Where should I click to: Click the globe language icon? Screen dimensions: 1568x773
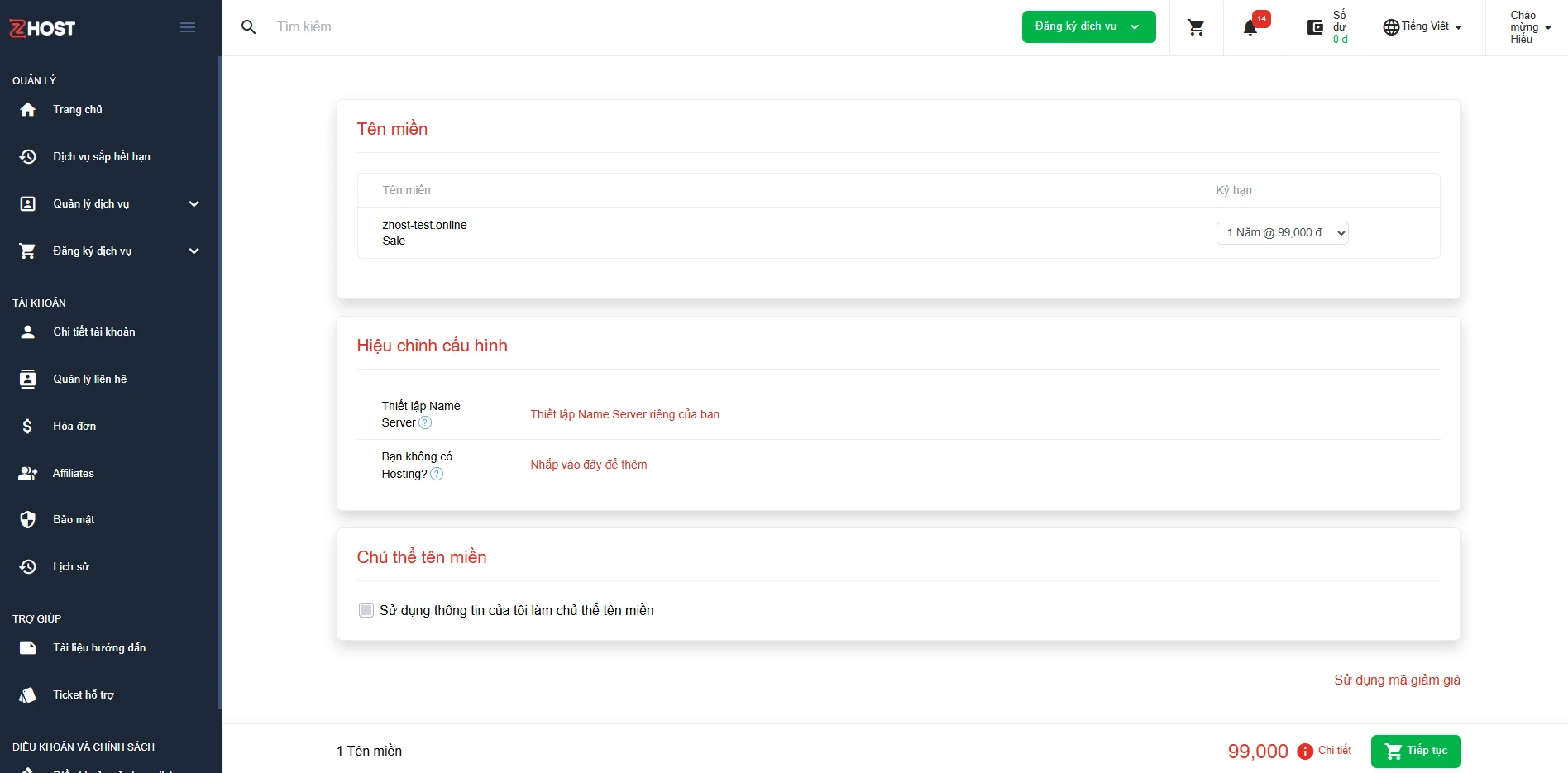[1391, 27]
